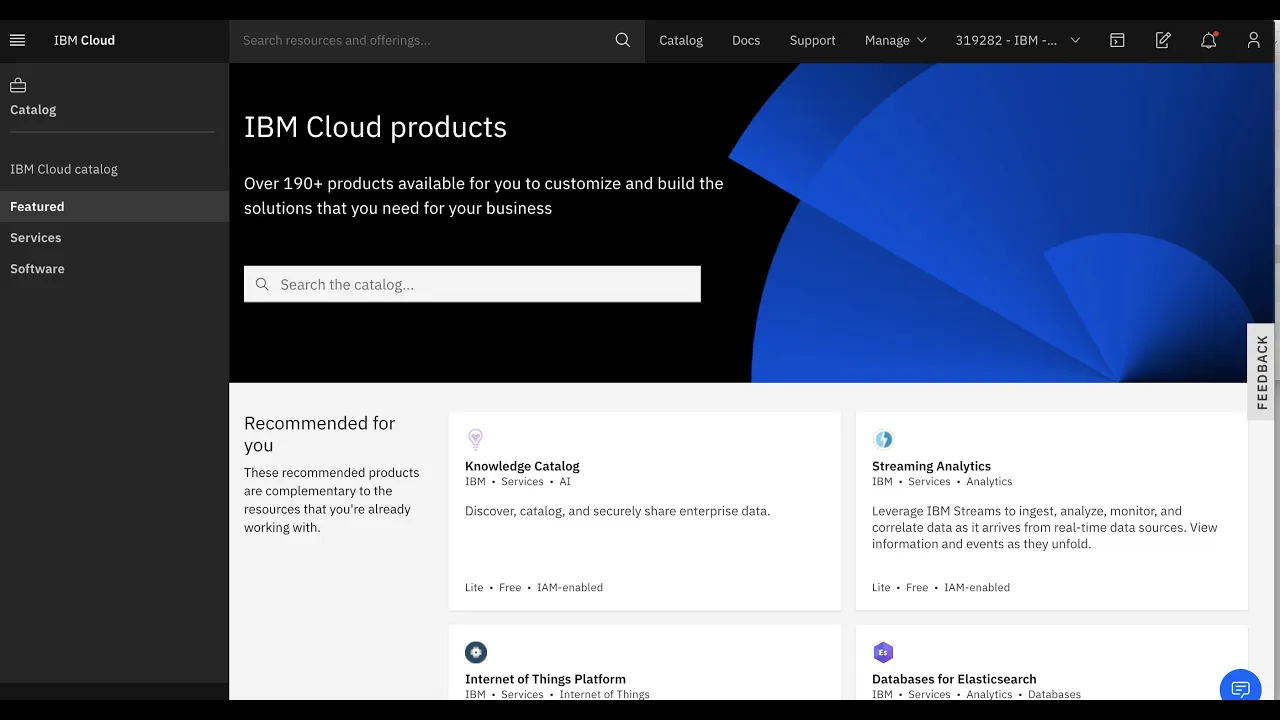Select Services in the sidebar
The height and width of the screenshot is (720, 1280).
point(114,237)
